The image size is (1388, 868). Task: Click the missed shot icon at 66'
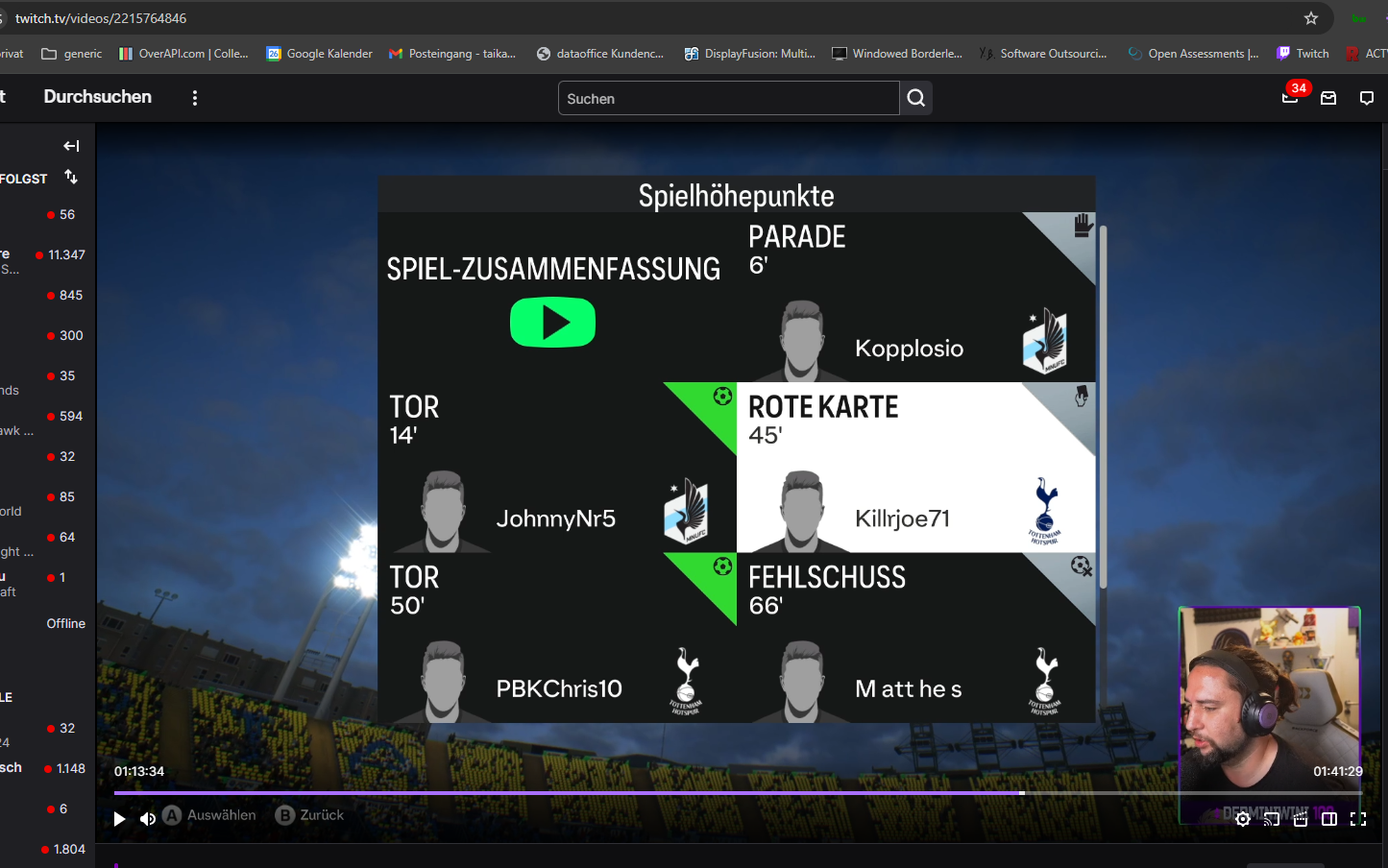(1082, 567)
